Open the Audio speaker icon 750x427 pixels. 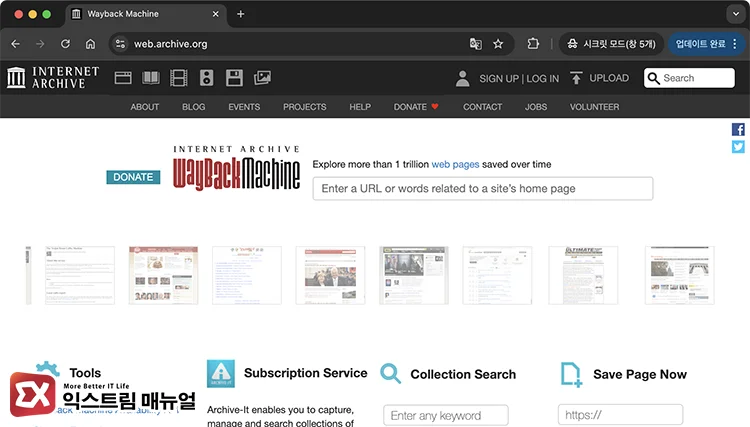[x=207, y=78]
